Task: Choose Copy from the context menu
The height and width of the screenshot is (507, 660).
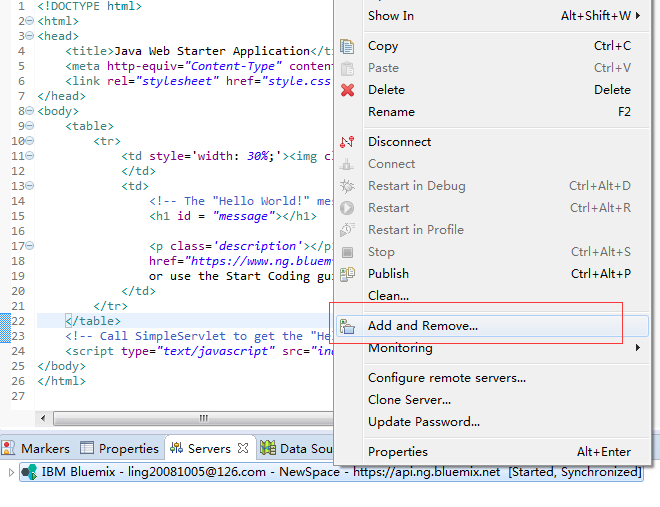Action: tap(492, 46)
